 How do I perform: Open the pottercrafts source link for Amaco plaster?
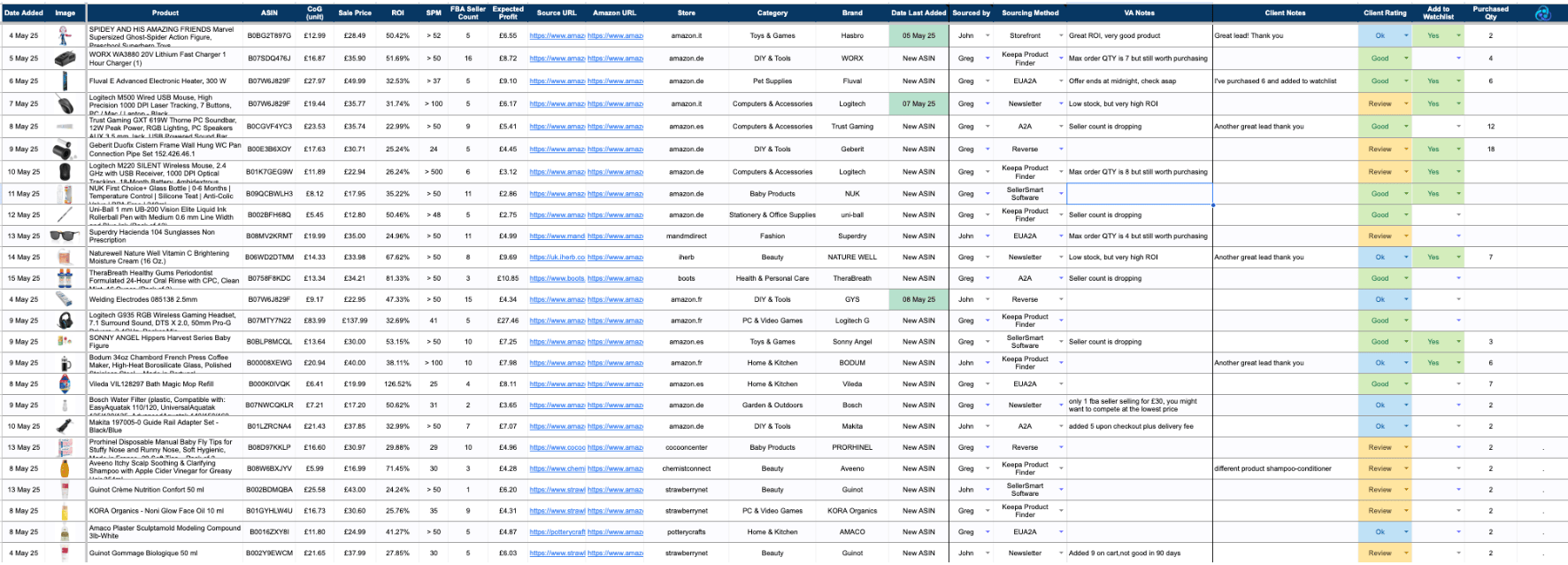pyautogui.click(x=557, y=532)
